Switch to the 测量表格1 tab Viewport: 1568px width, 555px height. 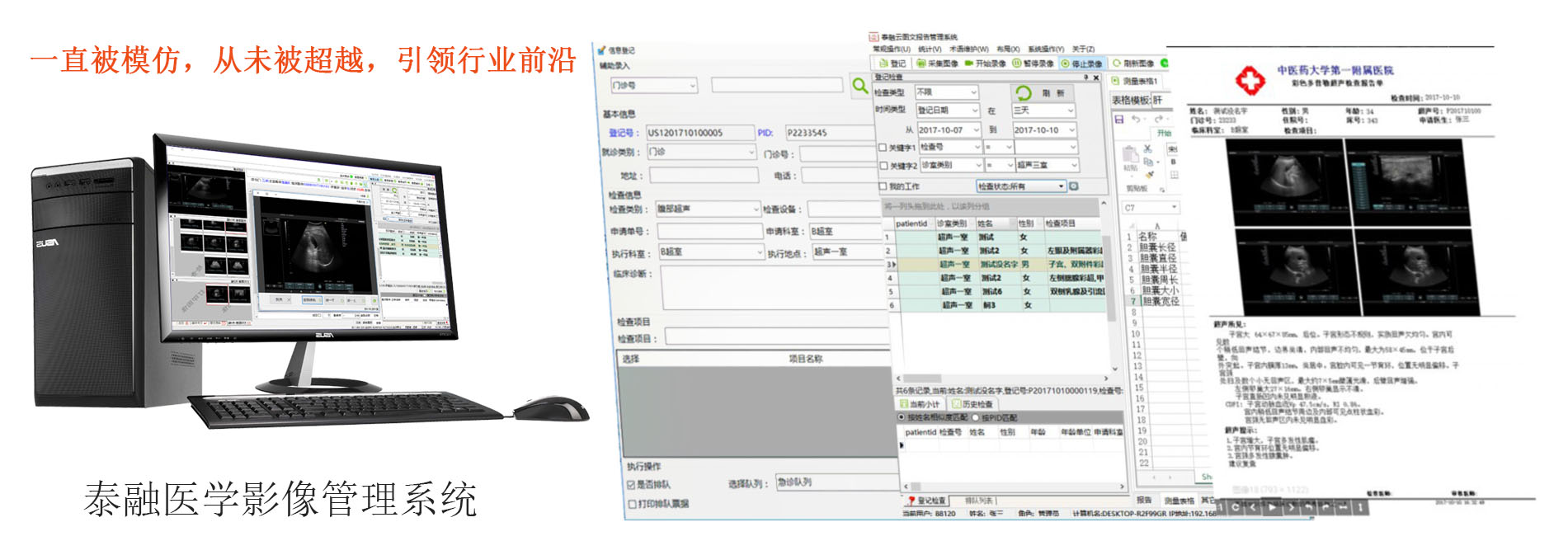click(x=1137, y=82)
